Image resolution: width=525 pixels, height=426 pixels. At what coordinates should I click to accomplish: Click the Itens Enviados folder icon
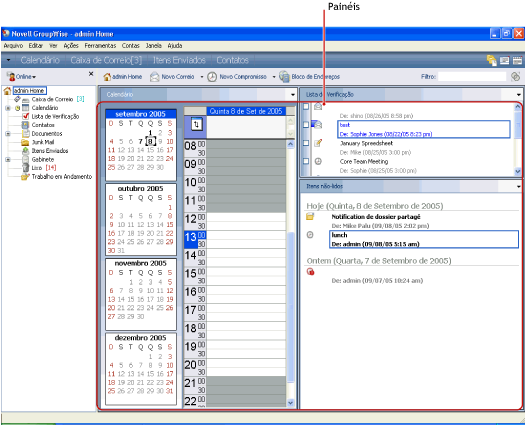point(25,151)
